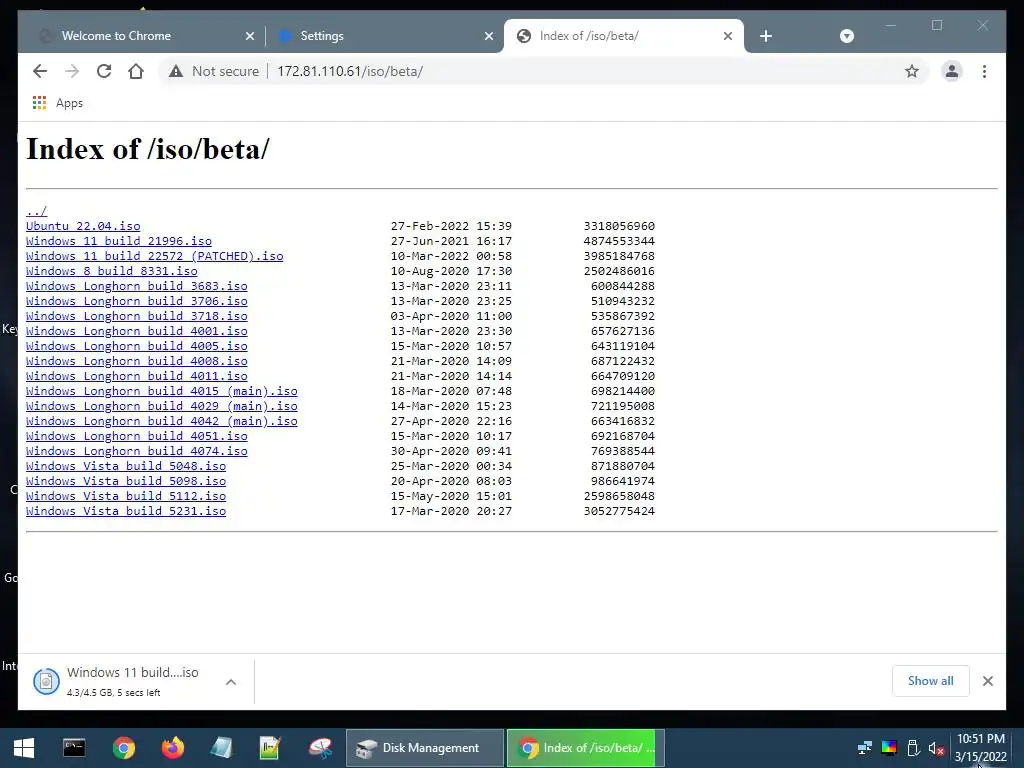Click Windows_Longhorn_build_4015_(main).iso
1024x768 pixels.
click(x=162, y=391)
